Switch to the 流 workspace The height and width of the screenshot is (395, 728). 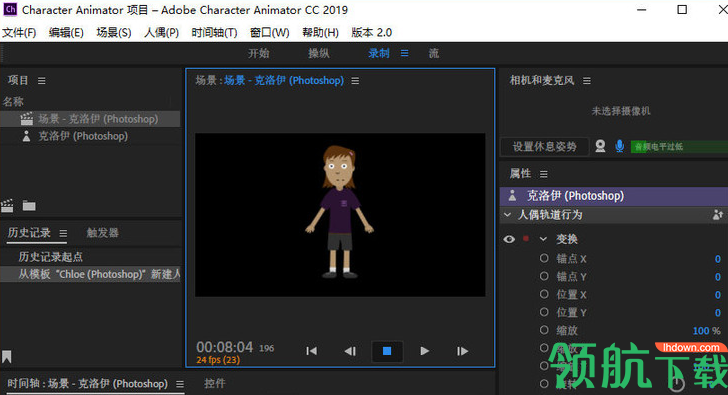(434, 53)
